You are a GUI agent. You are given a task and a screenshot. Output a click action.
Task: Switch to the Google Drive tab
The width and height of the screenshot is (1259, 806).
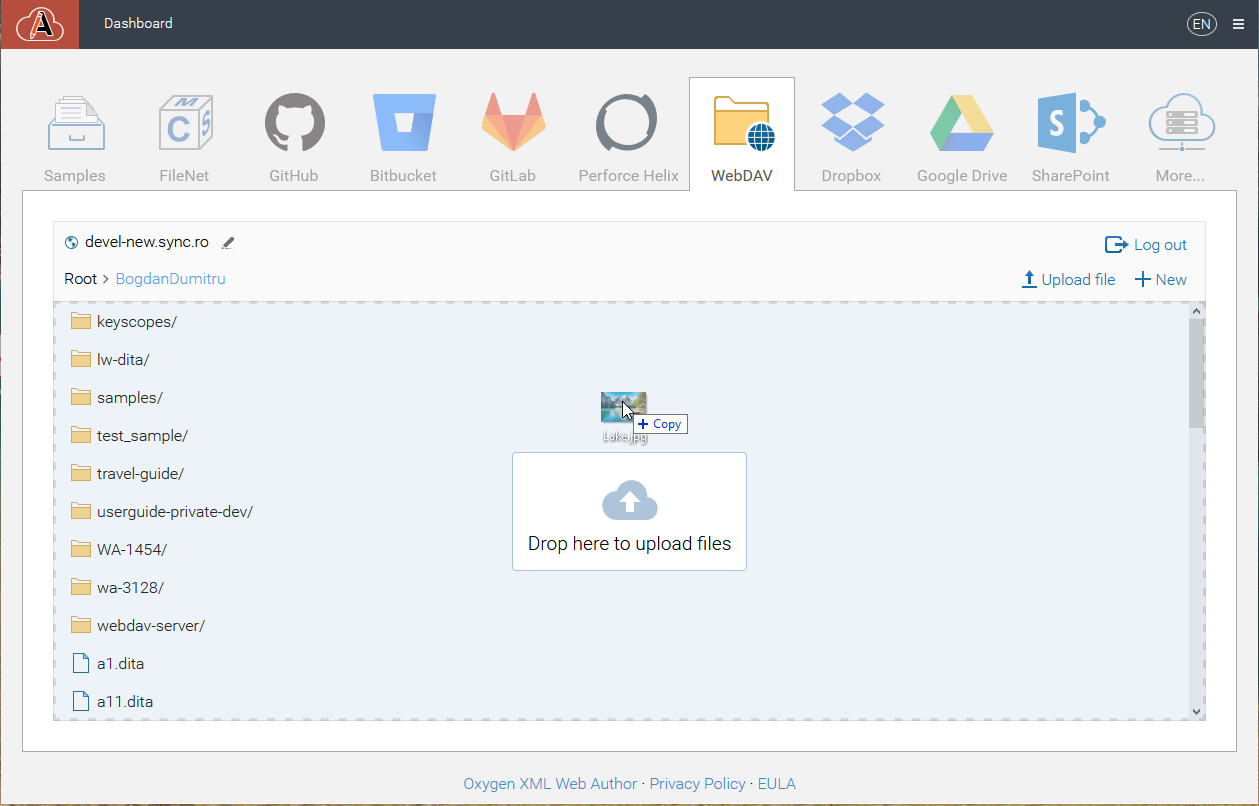(962, 138)
